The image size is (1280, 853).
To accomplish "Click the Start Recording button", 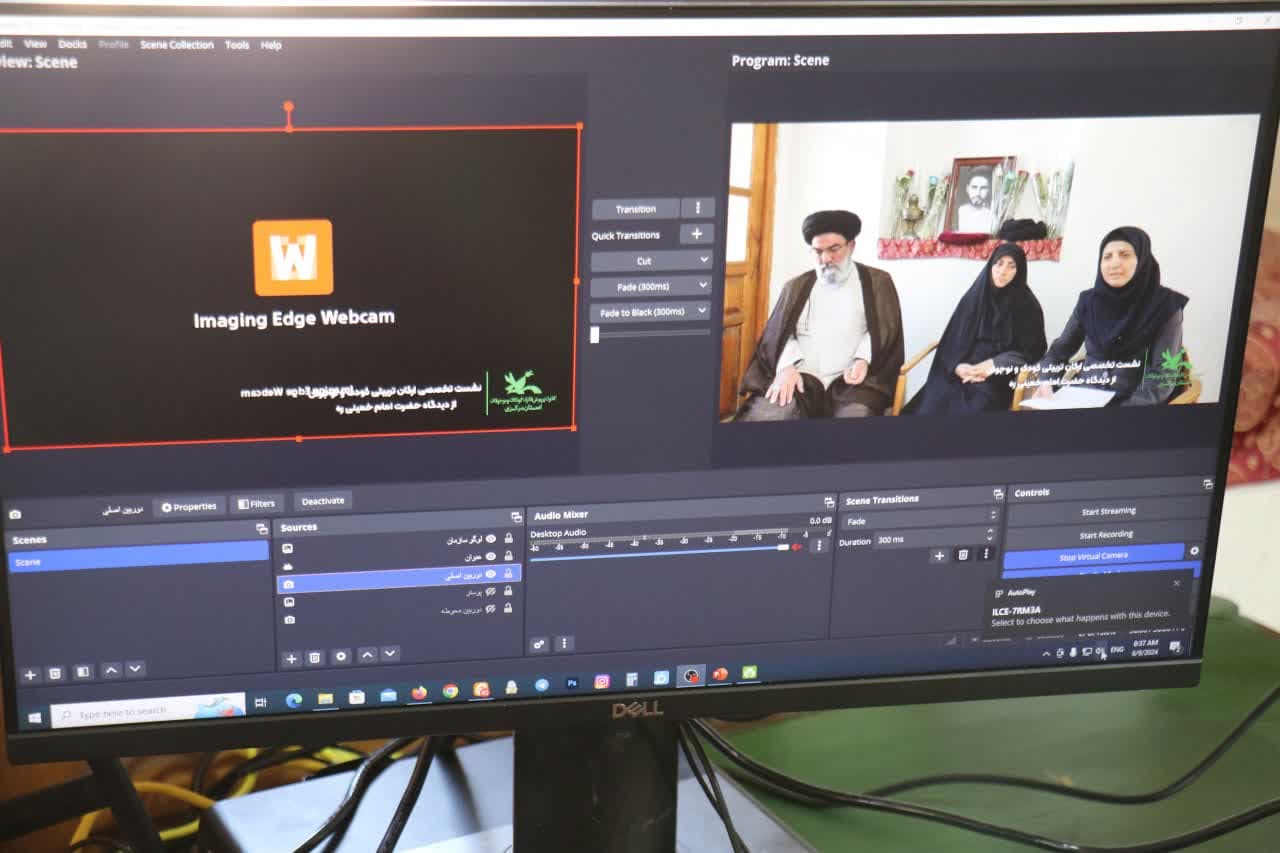I will point(1106,534).
